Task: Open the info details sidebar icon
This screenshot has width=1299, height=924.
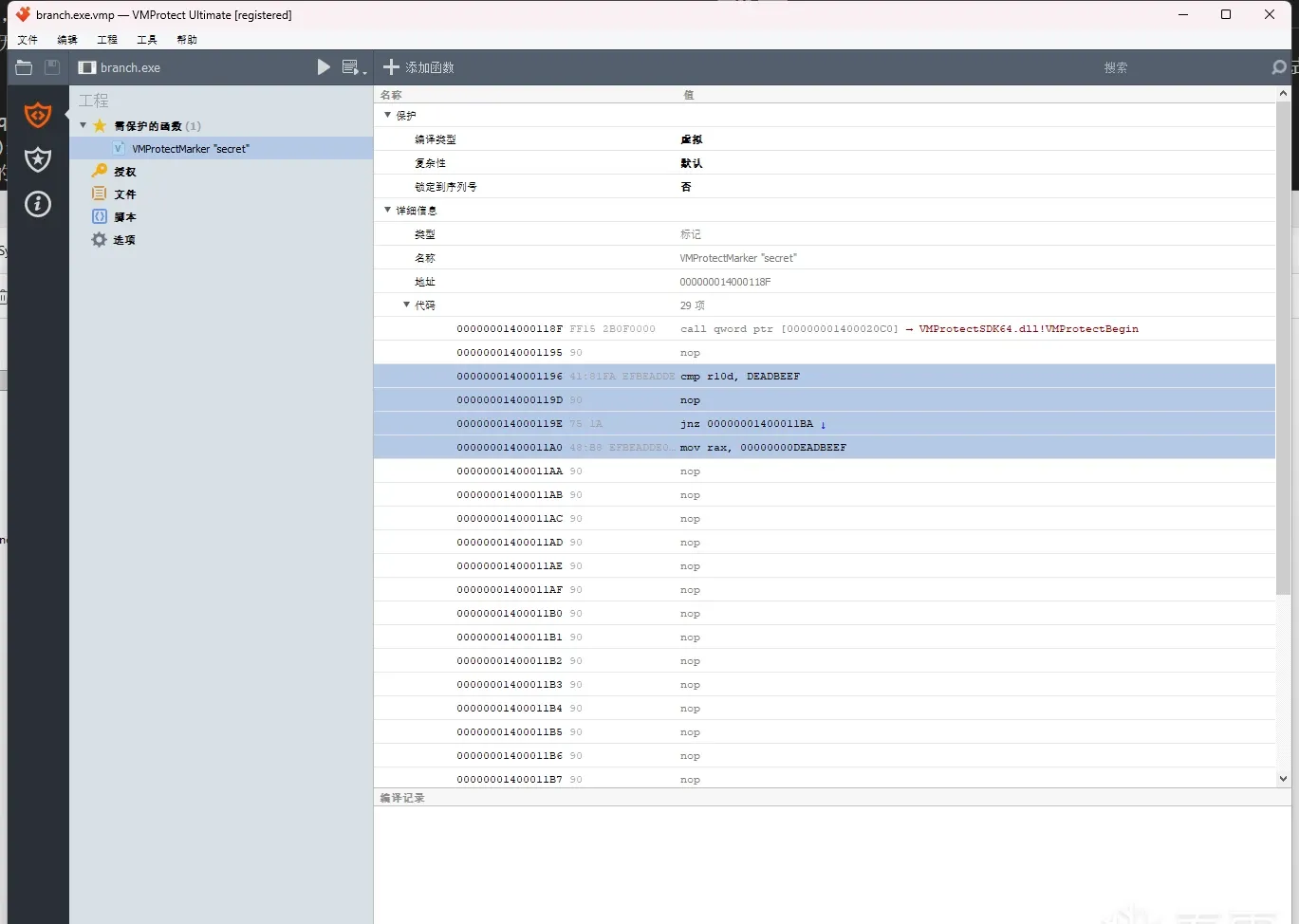Action: (38, 204)
